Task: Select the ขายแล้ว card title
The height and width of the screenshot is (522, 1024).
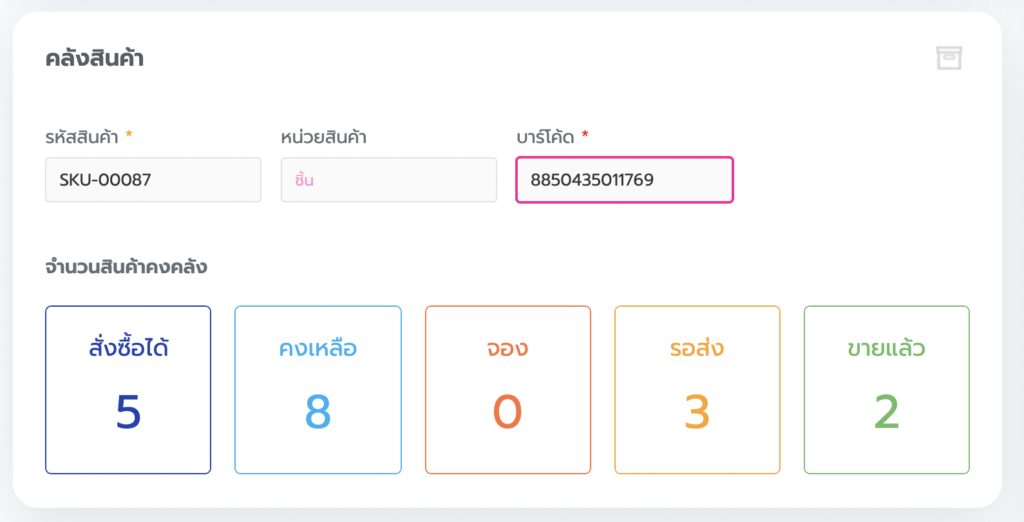Action: click(x=886, y=349)
